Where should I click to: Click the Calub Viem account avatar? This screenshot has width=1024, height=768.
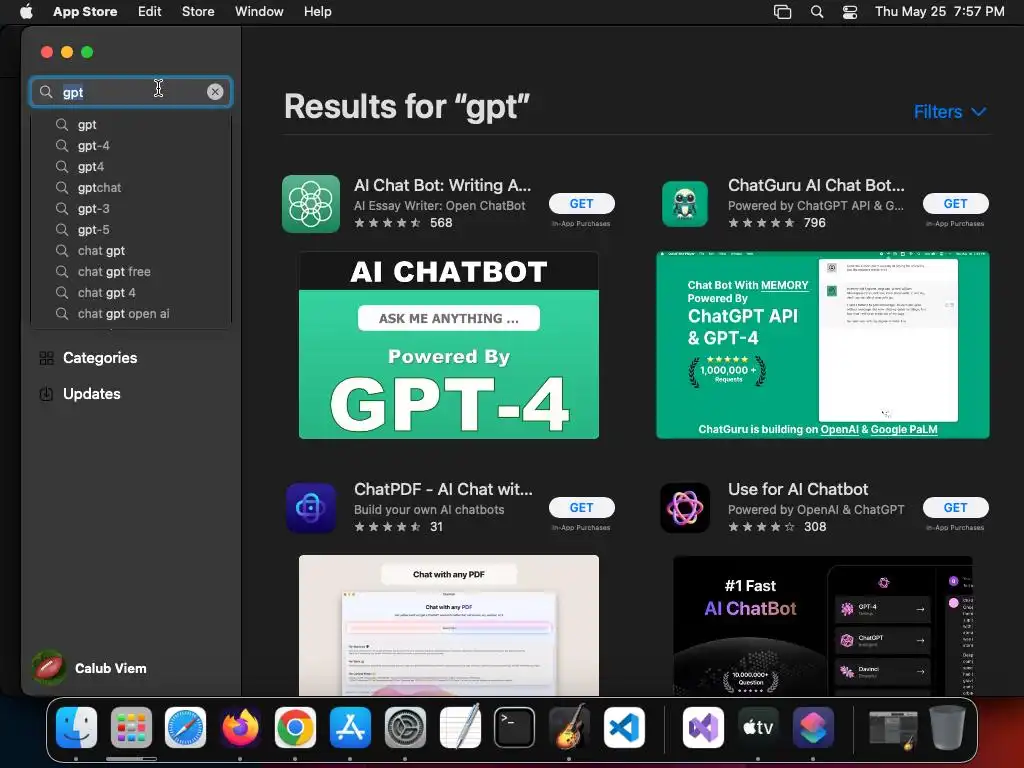pos(49,668)
